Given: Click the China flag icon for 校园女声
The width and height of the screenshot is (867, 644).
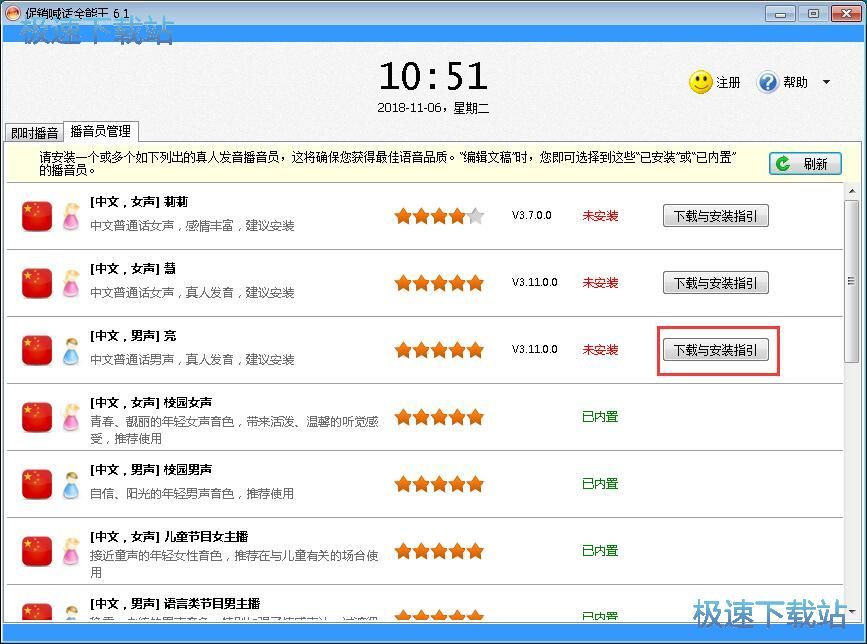Looking at the screenshot, I should point(37,417).
